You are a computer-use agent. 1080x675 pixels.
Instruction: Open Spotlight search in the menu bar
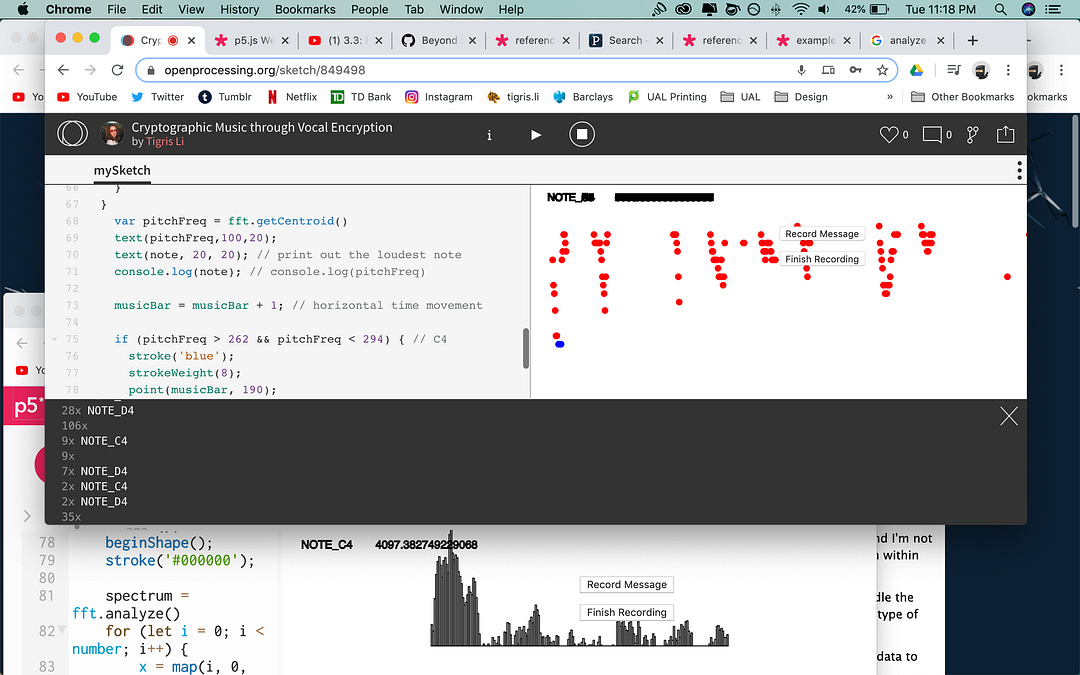coord(1000,9)
